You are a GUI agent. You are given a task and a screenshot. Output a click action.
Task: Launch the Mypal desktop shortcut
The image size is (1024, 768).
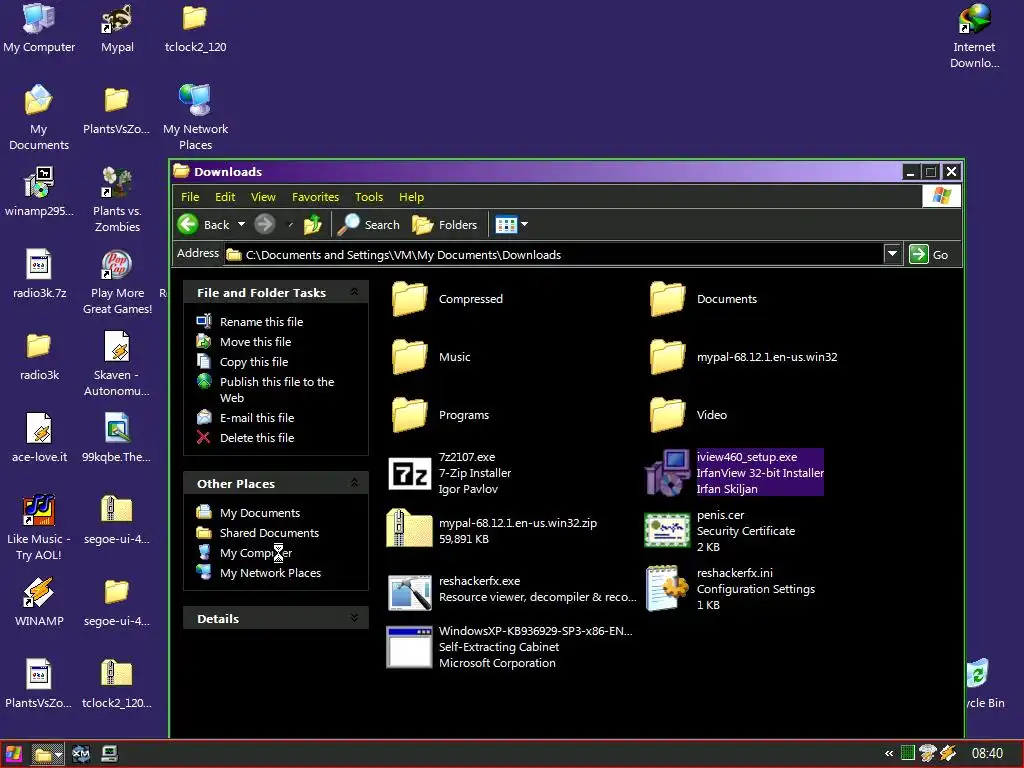point(117,29)
